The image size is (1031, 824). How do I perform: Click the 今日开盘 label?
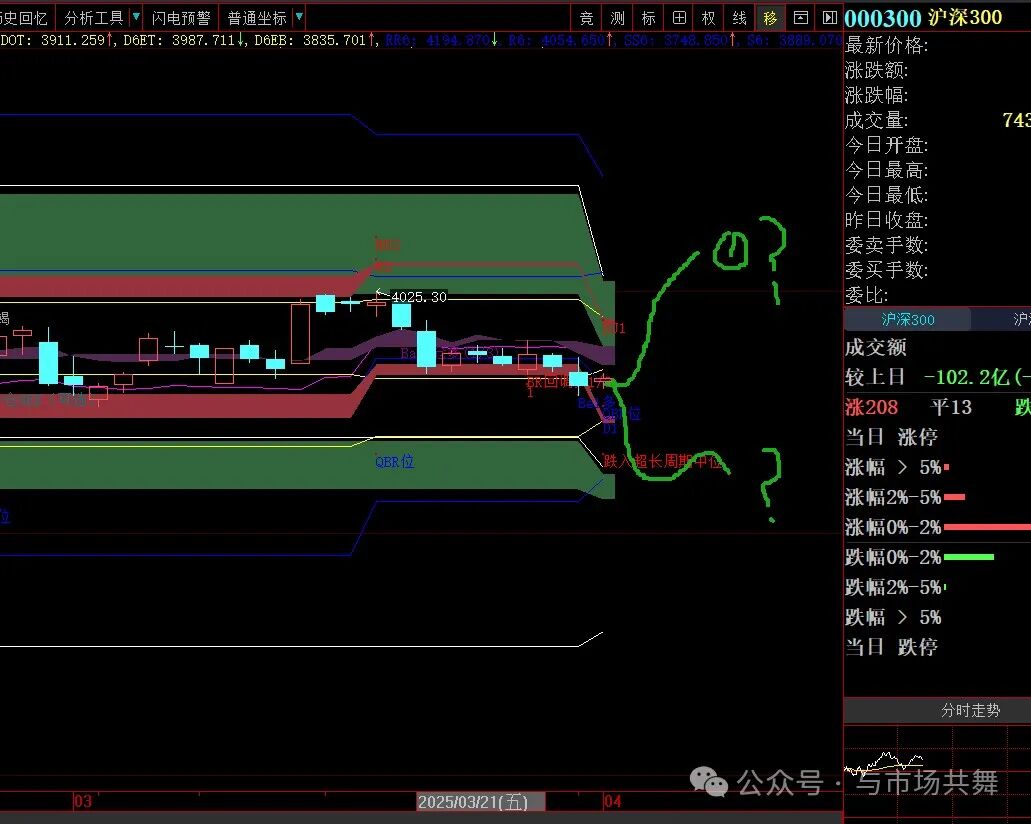886,145
